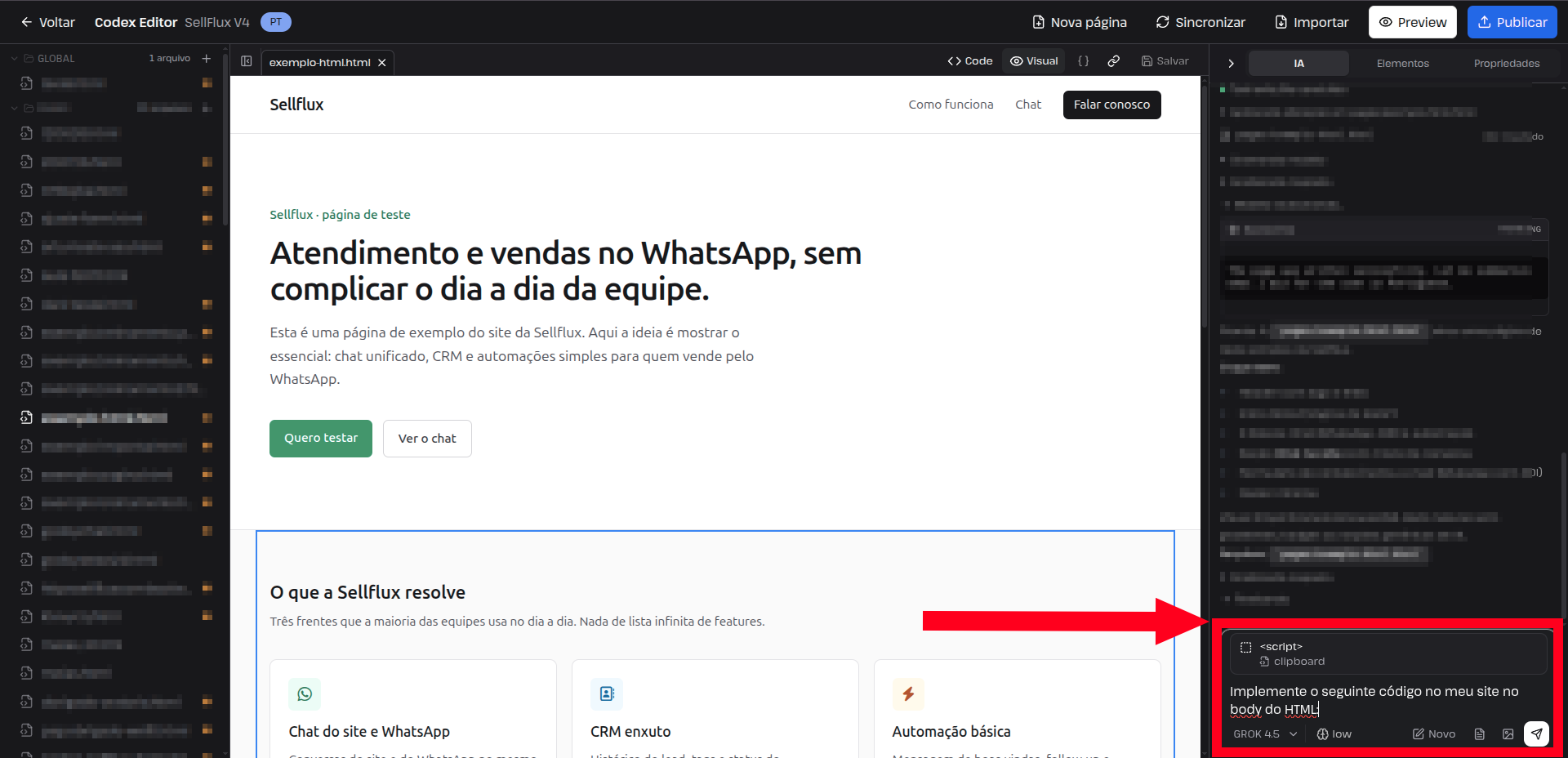Close the exemplo-html.html tab
1568x758 pixels.
[381, 62]
